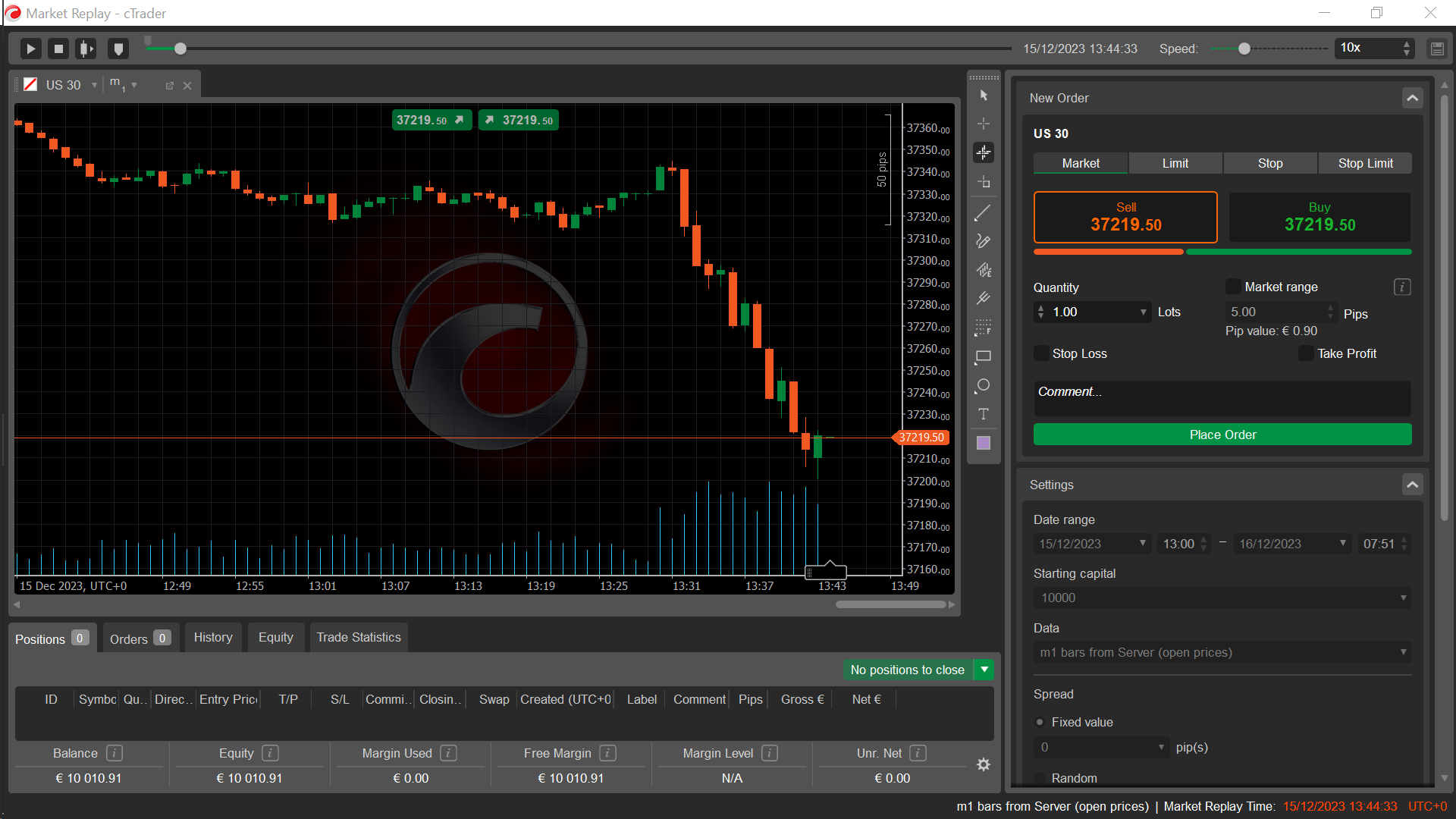Show Free Margin info icon
The height and width of the screenshot is (819, 1456).
tap(608, 753)
